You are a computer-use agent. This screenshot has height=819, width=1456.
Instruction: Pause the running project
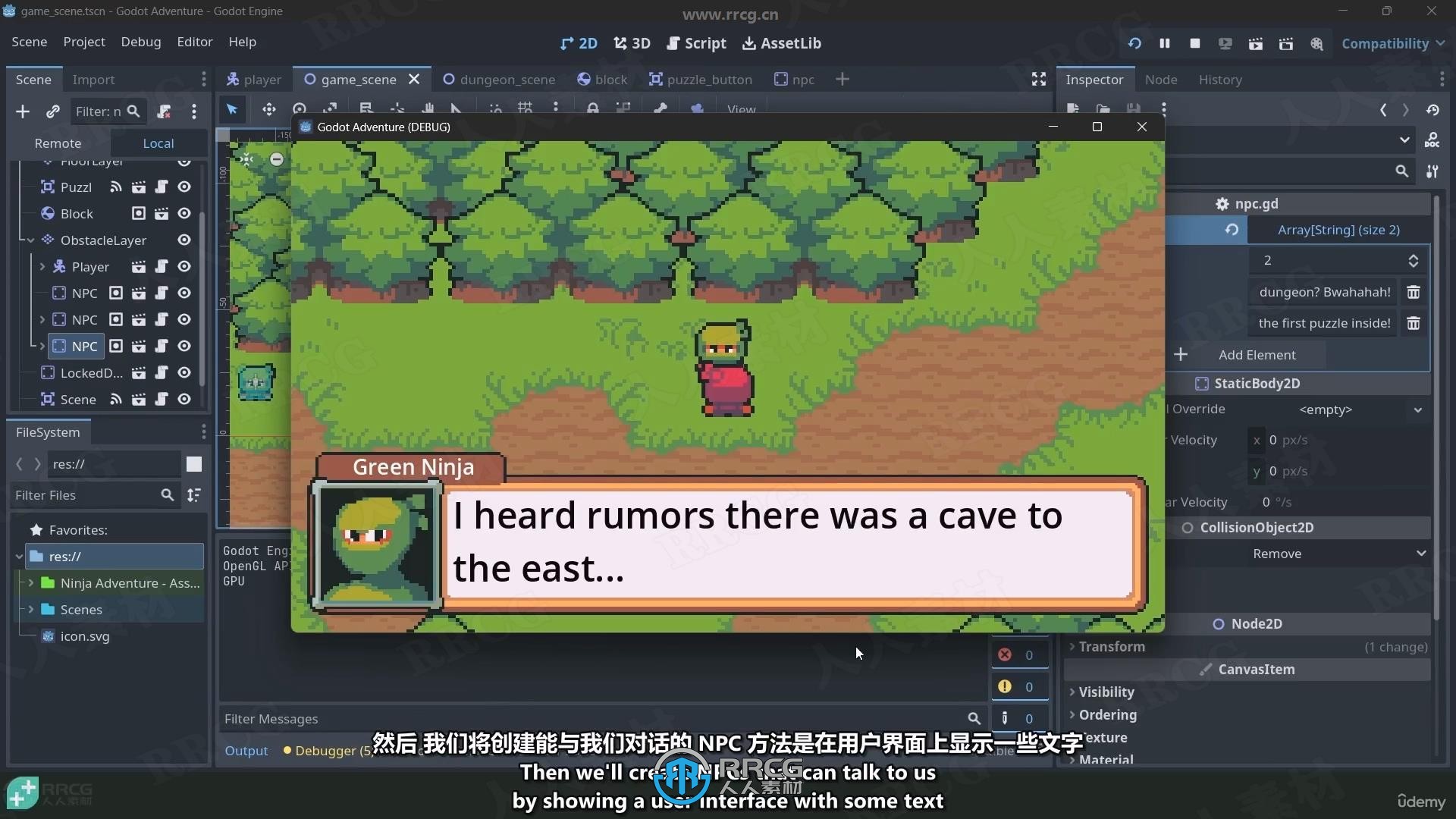point(1165,43)
